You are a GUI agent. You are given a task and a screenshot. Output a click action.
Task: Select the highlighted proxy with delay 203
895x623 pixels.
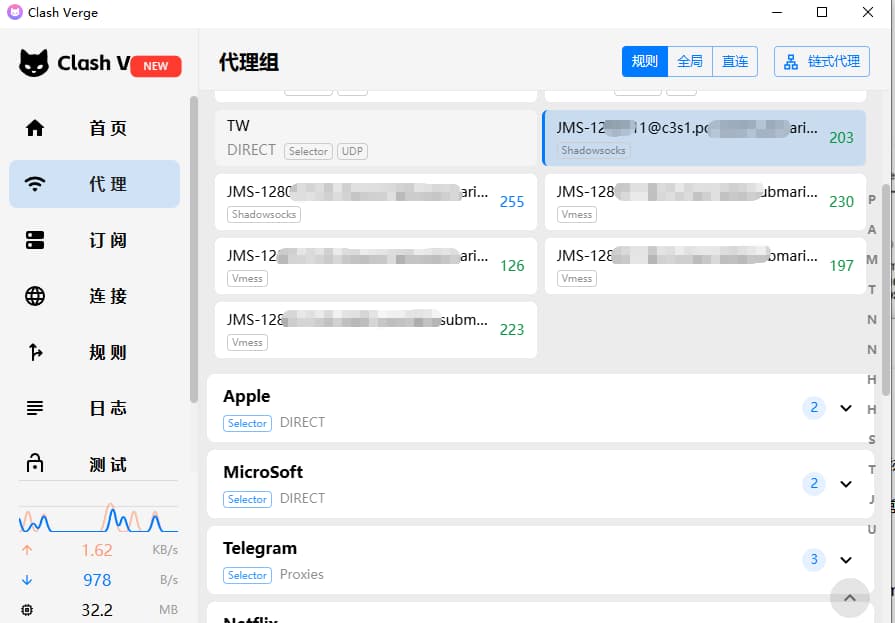tap(704, 138)
